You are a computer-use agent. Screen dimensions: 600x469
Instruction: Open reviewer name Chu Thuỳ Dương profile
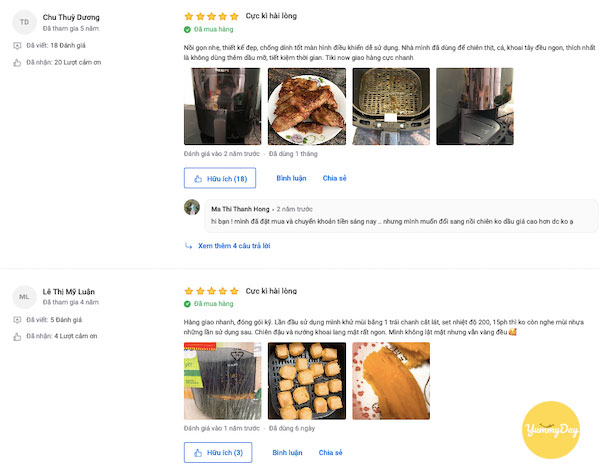[x=71, y=17]
